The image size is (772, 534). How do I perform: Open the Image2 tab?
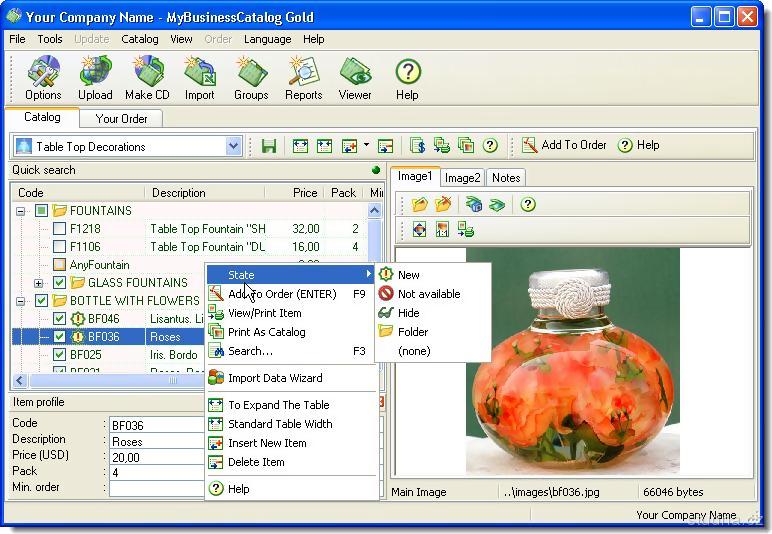462,177
